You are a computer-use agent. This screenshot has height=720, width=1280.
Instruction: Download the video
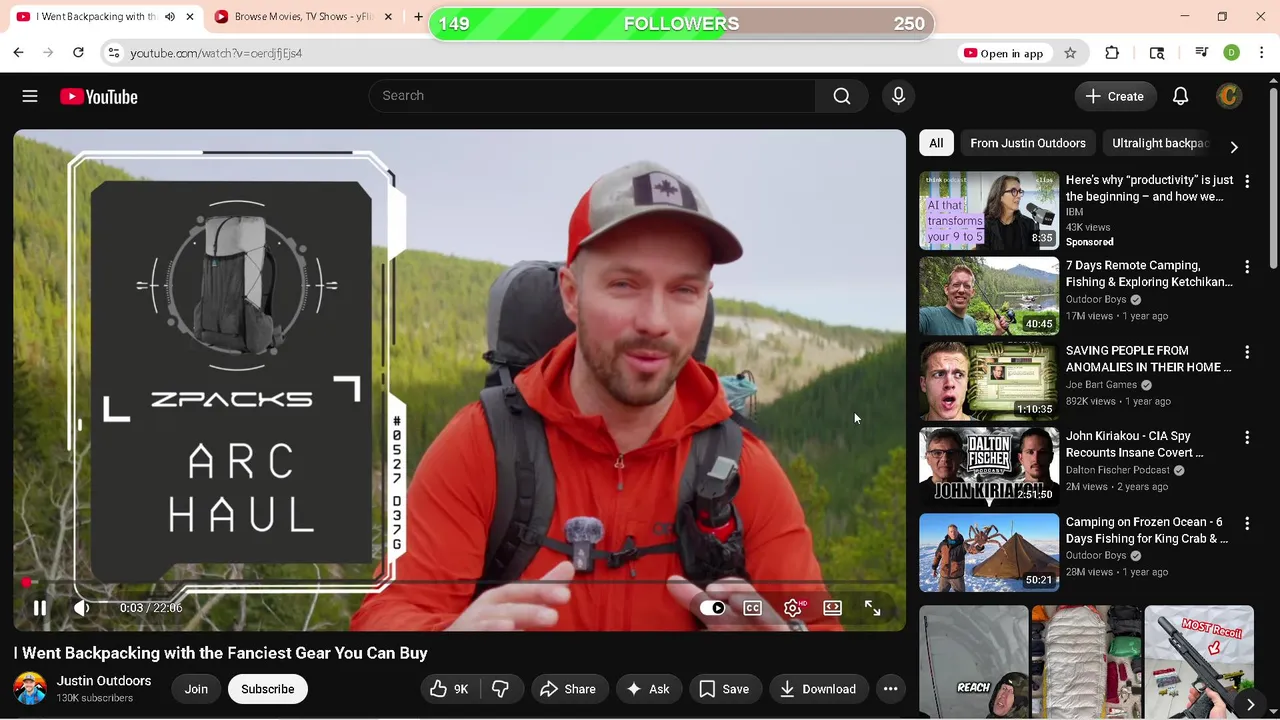point(818,689)
